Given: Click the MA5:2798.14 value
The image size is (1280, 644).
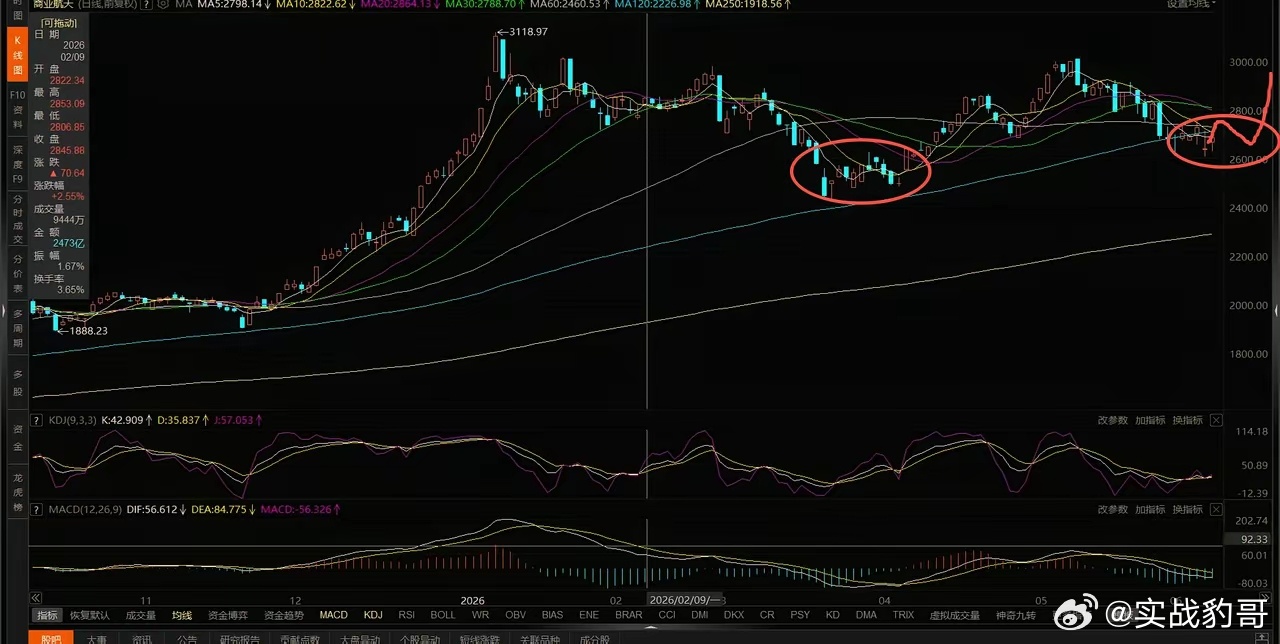Looking at the screenshot, I should (x=234, y=4).
